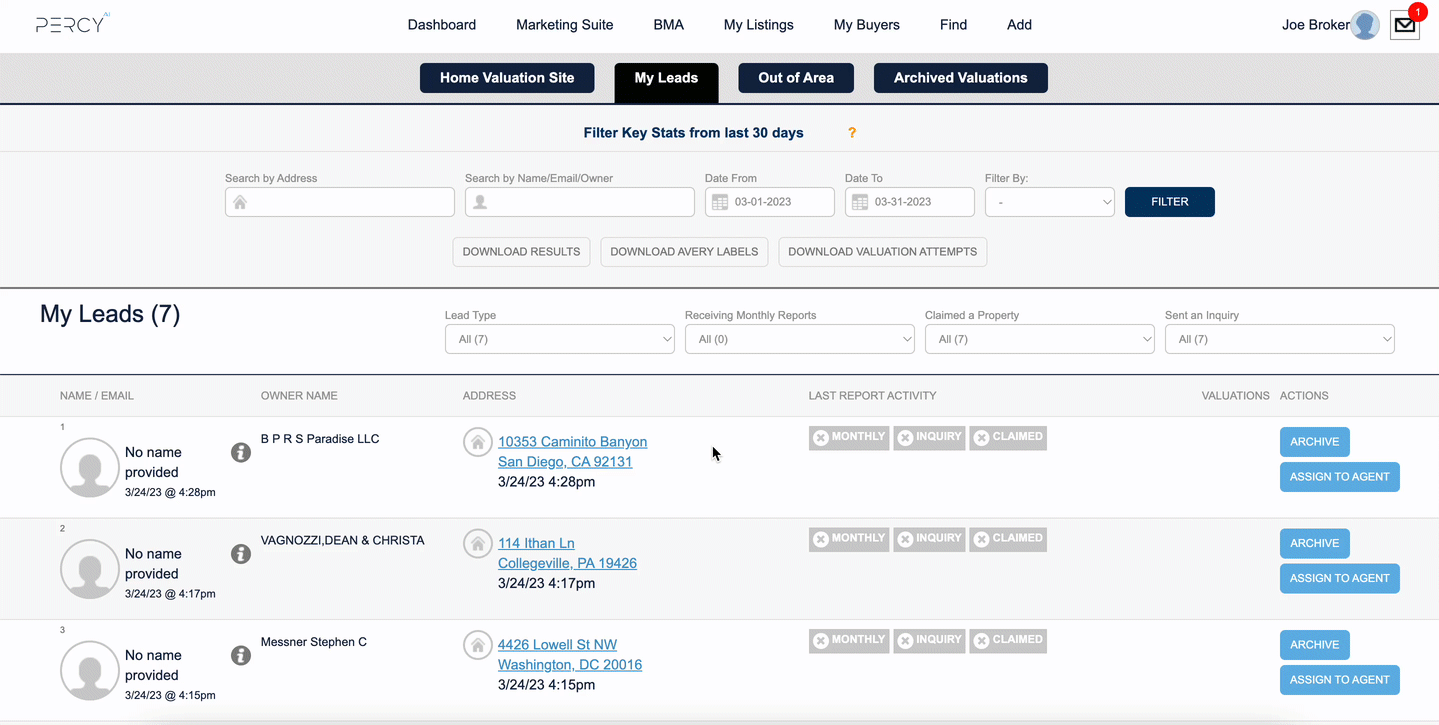Click info icon for VAGNOZZI,DEAN & CHRISTA
The height and width of the screenshot is (725, 1439).
point(241,554)
